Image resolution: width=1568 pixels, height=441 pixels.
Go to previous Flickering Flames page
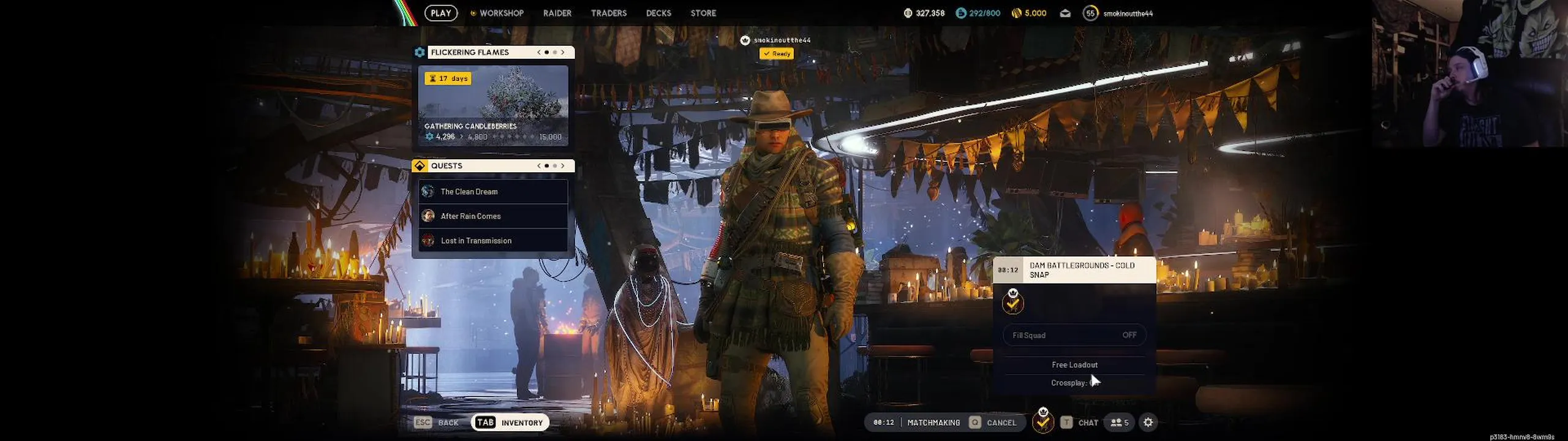coord(539,52)
